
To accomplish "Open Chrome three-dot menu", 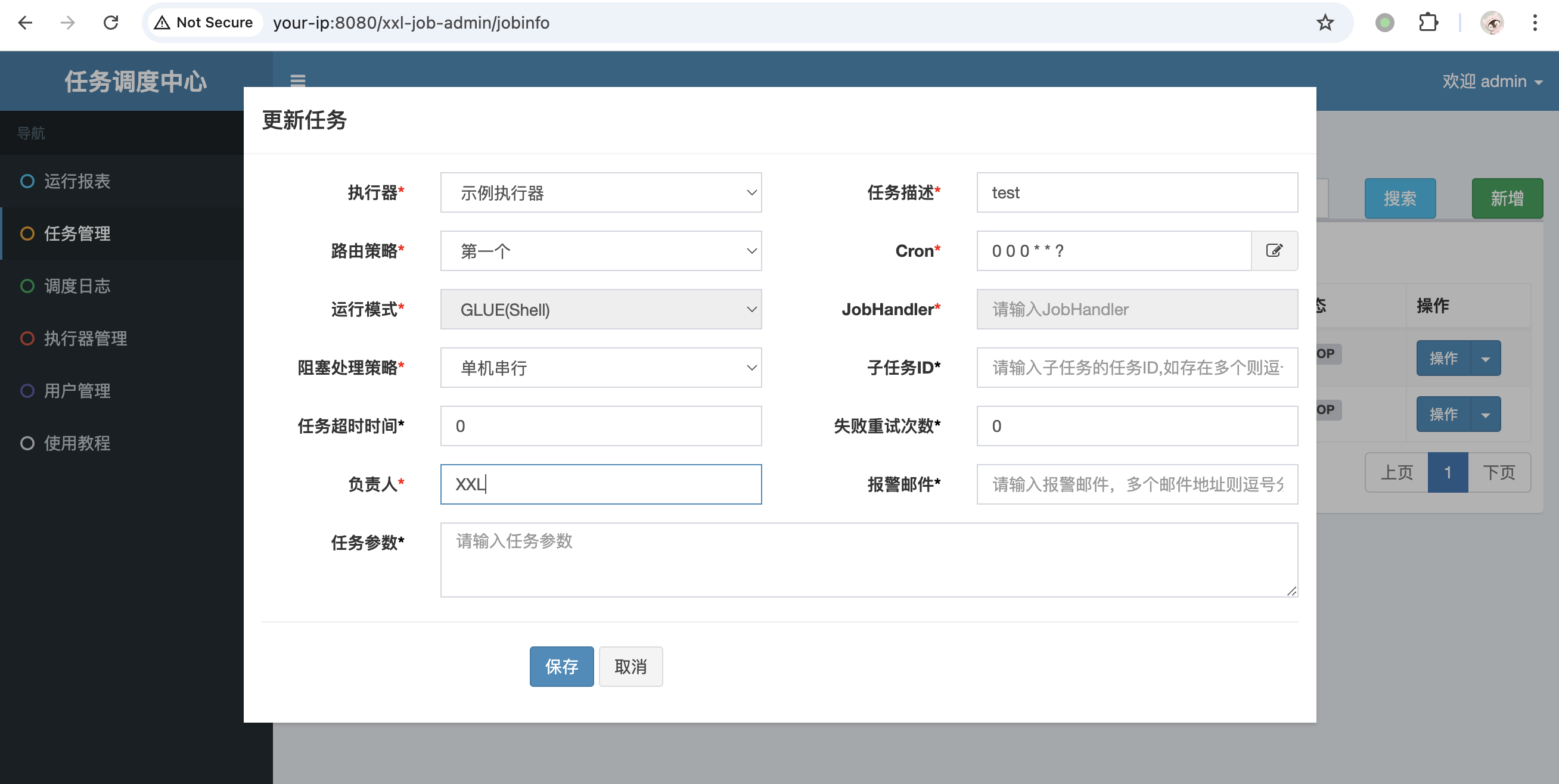I will [x=1534, y=23].
